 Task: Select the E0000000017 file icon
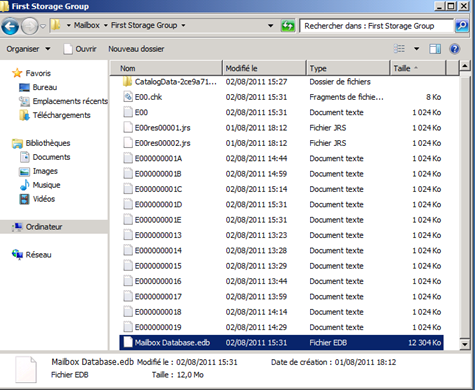128,296
